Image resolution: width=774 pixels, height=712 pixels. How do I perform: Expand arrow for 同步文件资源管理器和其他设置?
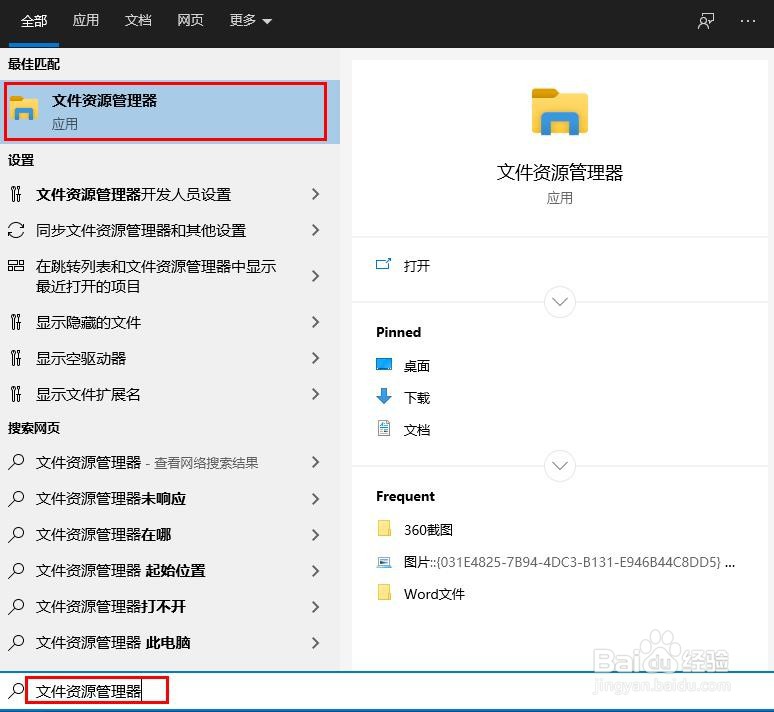tap(315, 230)
